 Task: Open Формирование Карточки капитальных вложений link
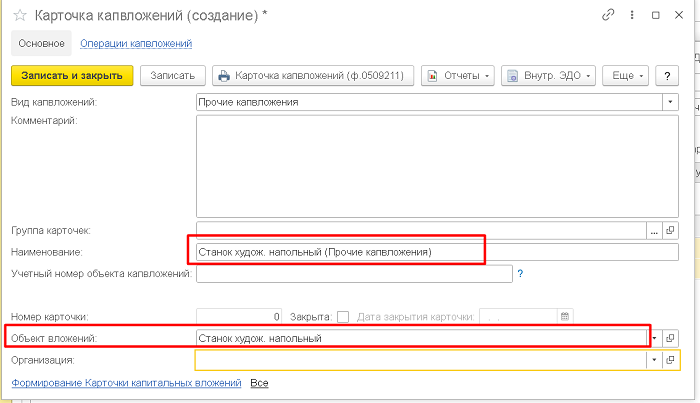click(x=126, y=383)
